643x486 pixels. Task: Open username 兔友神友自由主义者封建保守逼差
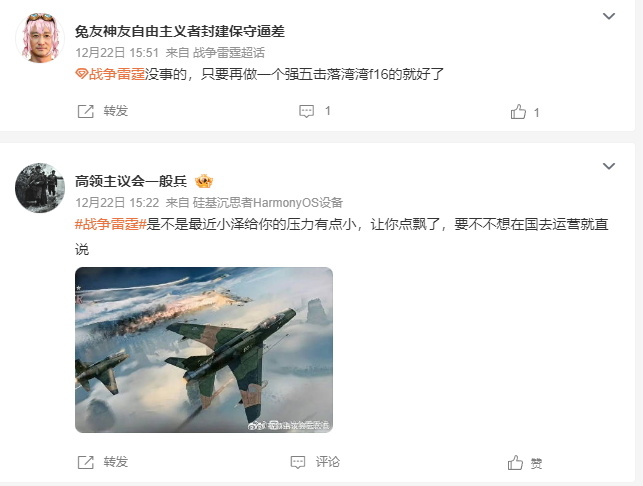tap(180, 31)
